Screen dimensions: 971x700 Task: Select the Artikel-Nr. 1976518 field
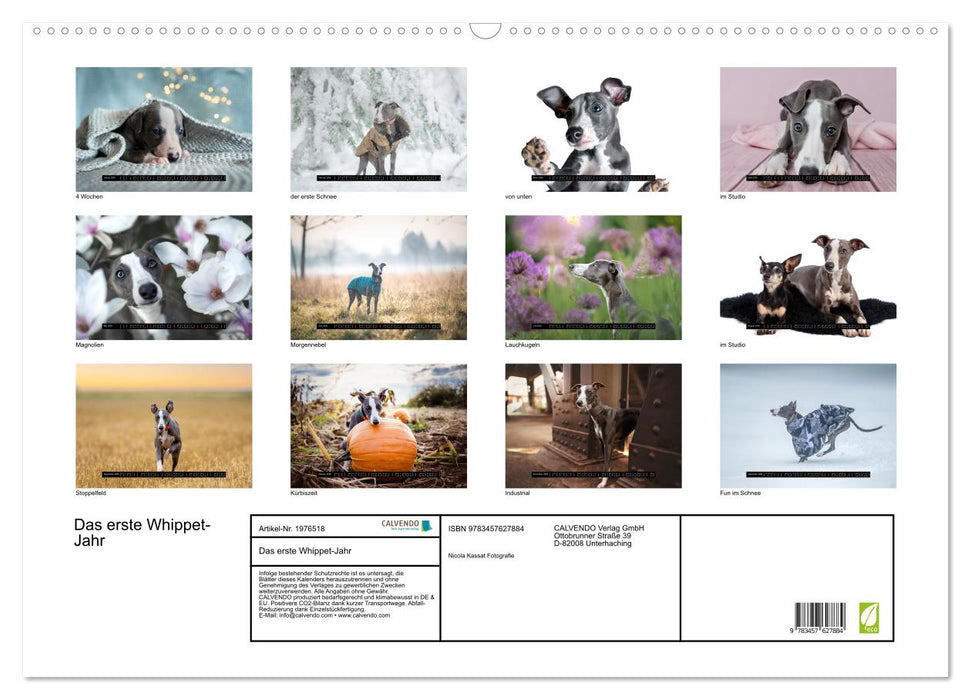(x=295, y=527)
